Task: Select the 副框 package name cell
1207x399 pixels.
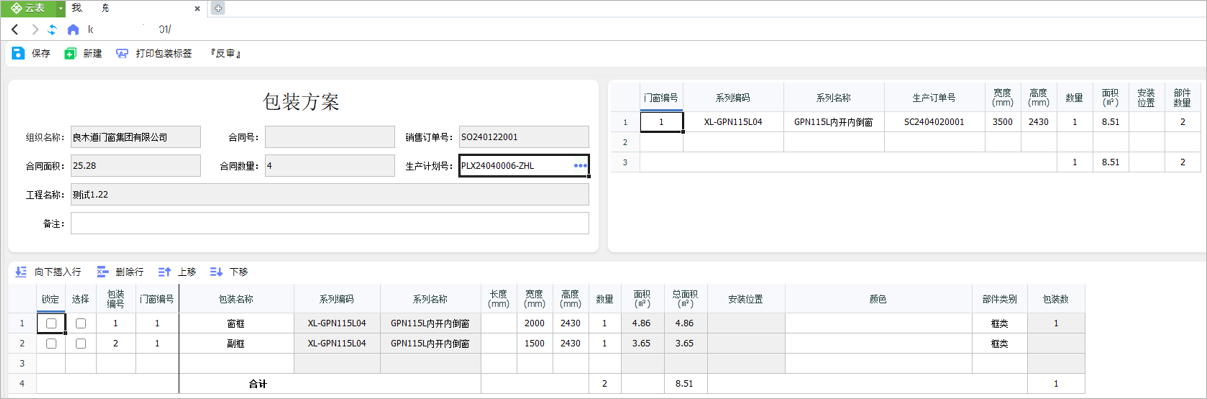Action: click(x=236, y=343)
